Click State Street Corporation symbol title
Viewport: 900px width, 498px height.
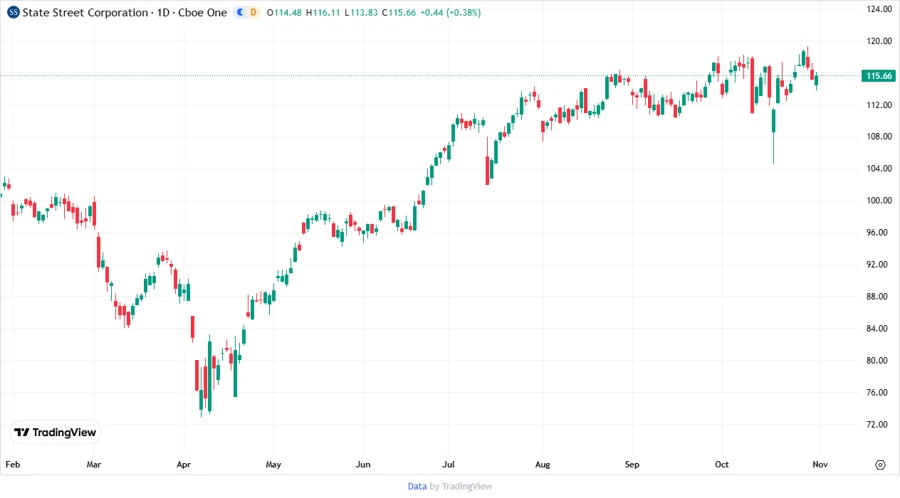(85, 13)
